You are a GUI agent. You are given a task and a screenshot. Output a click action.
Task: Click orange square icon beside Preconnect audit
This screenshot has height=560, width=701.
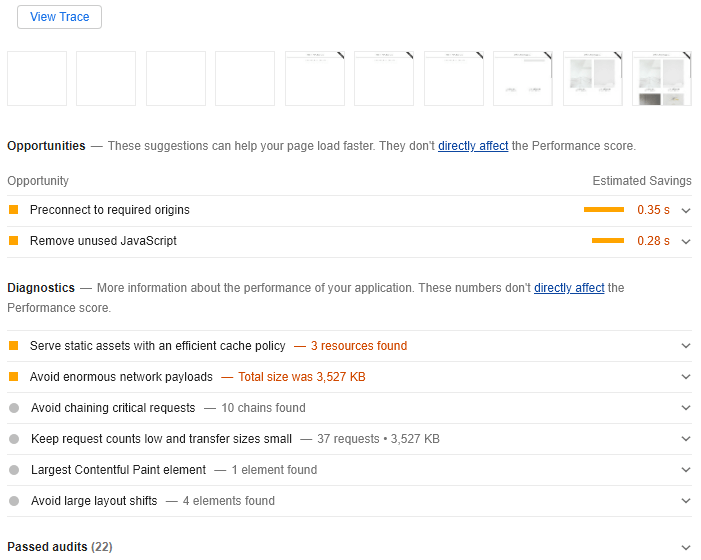point(14,210)
